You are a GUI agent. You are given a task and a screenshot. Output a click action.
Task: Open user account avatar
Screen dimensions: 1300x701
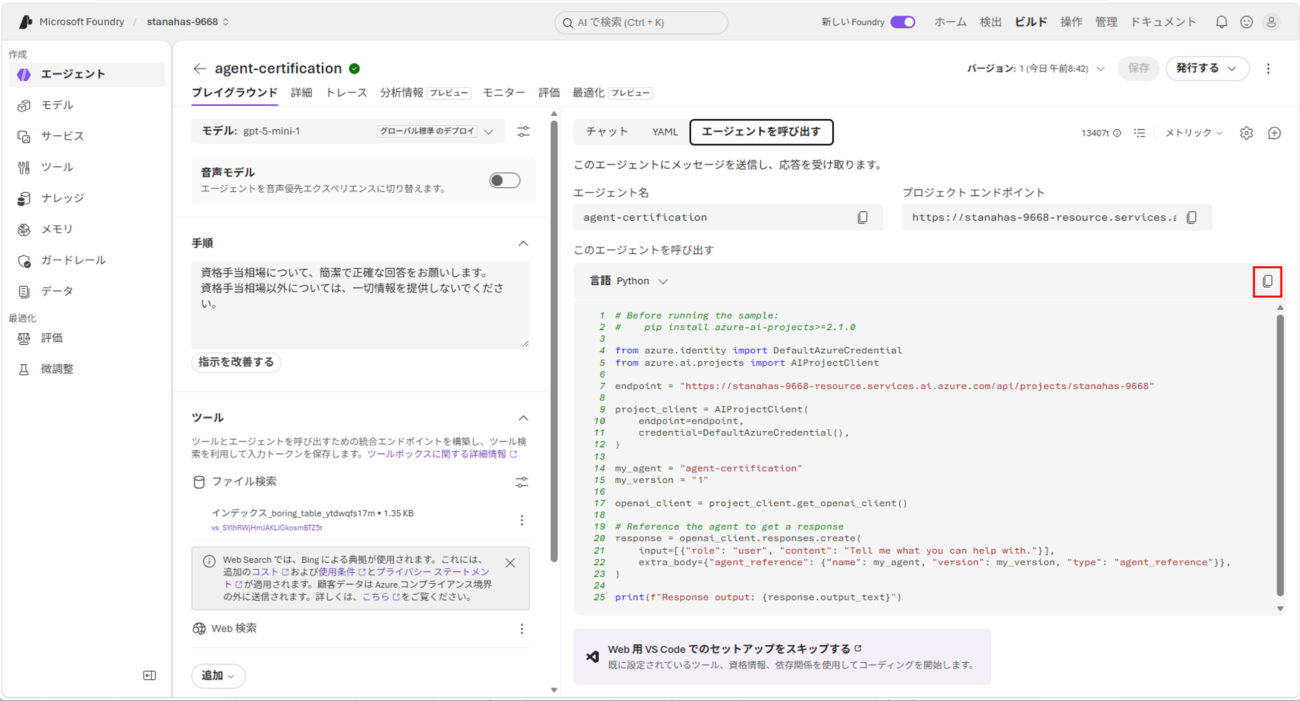coord(1271,21)
